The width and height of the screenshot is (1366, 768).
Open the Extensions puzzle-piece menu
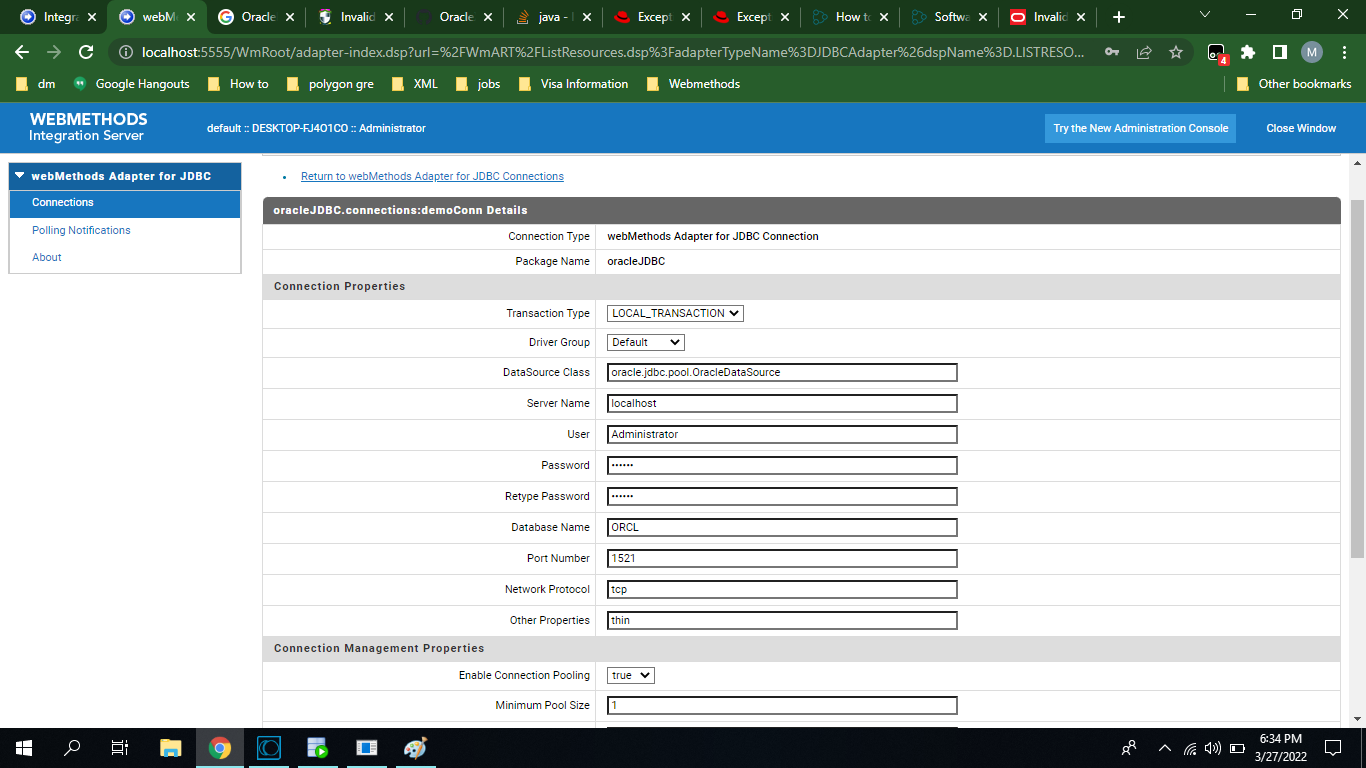pyautogui.click(x=1248, y=52)
